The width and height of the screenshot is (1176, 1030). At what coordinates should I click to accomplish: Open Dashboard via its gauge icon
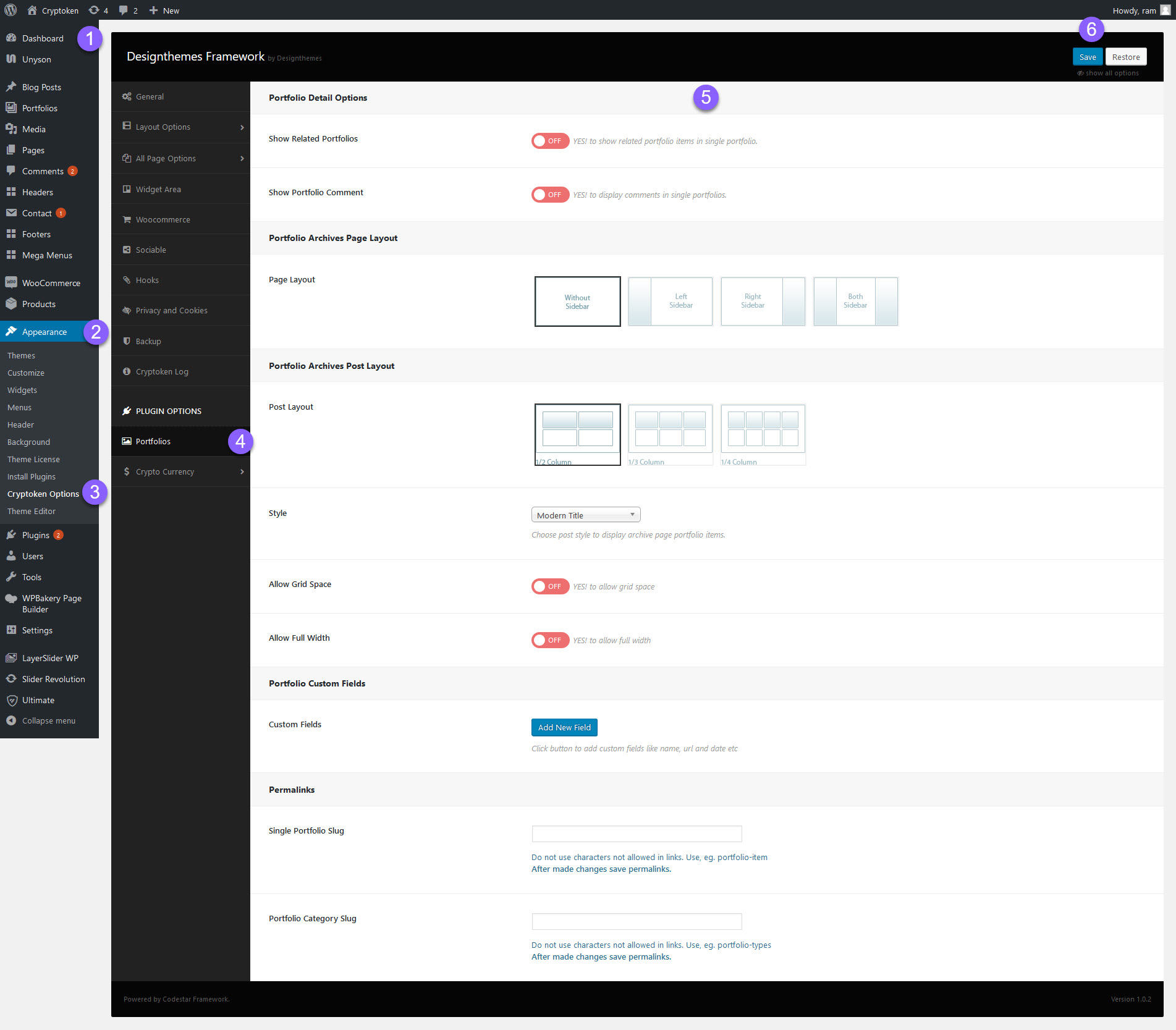11,38
